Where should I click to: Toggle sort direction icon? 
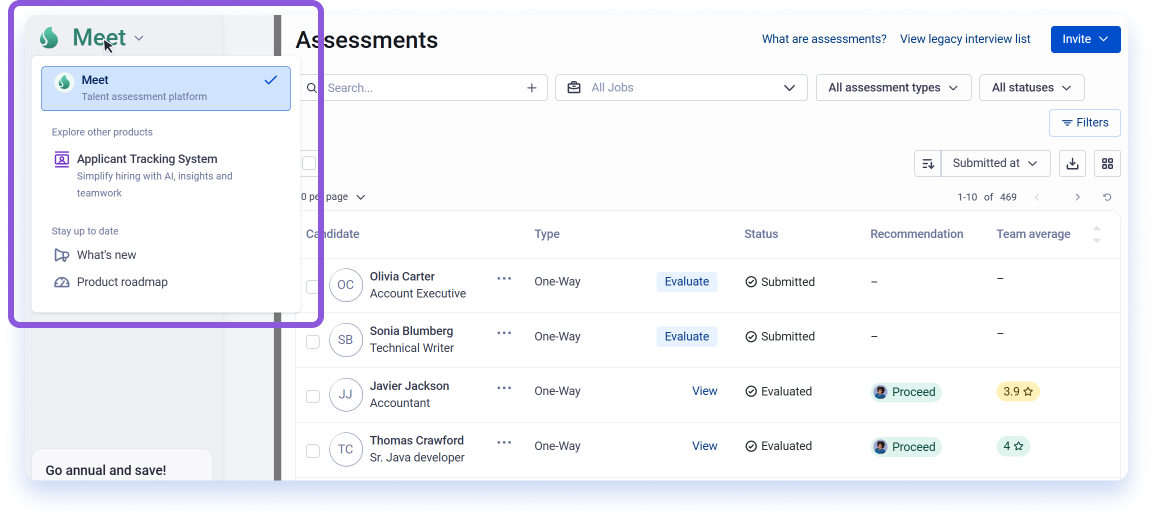[x=928, y=163]
